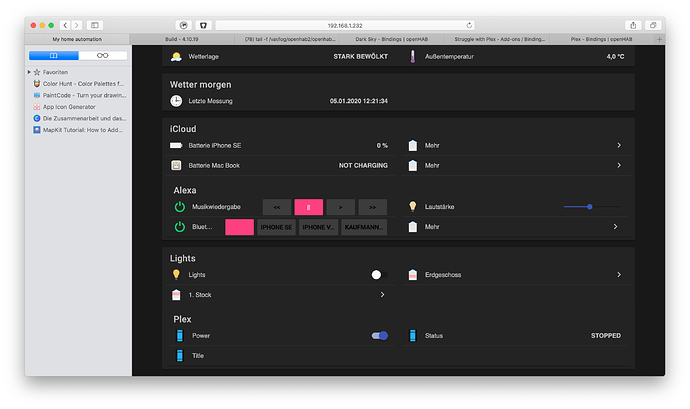This screenshot has height=409, width=690.
Task: Click the STOPPED Plex status value
Action: [606, 335]
